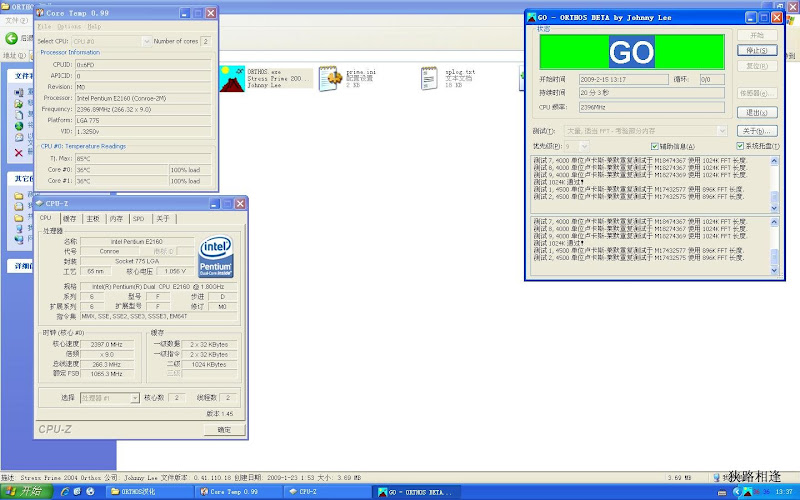The image size is (800, 500).
Task: Click the globe publish icon in Explorer sidebar
Action: (19, 126)
